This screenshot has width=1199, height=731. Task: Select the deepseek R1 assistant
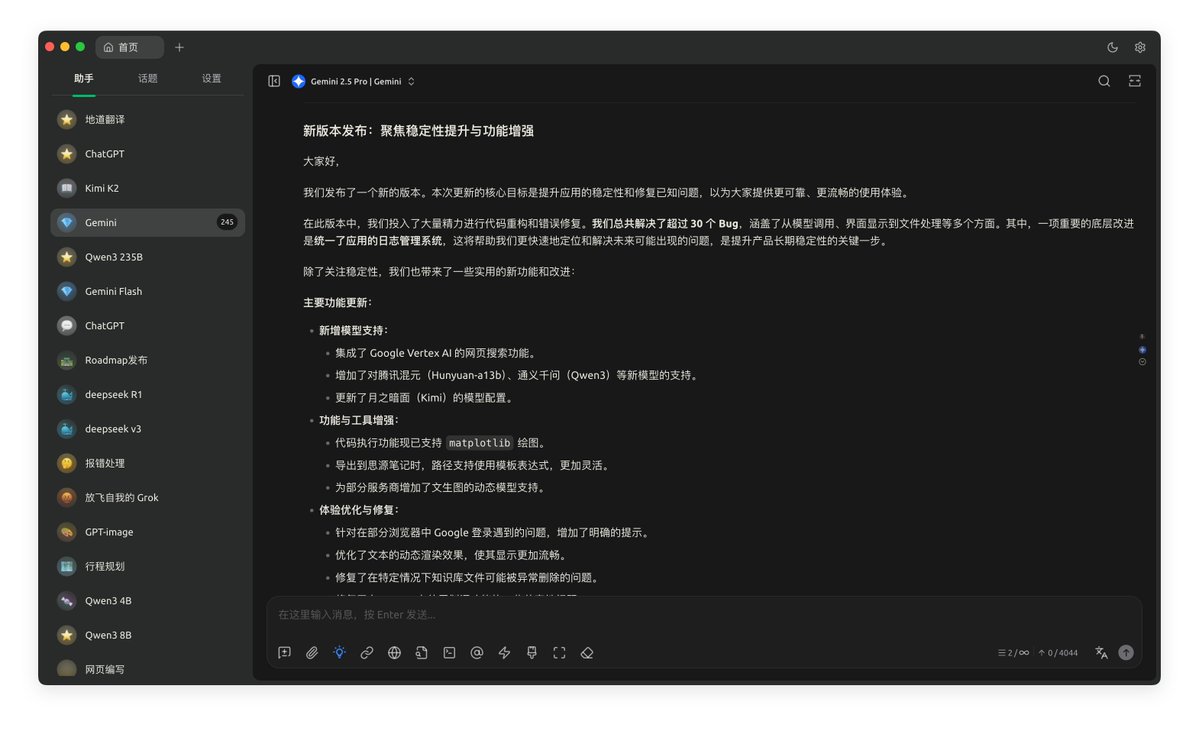[148, 395]
